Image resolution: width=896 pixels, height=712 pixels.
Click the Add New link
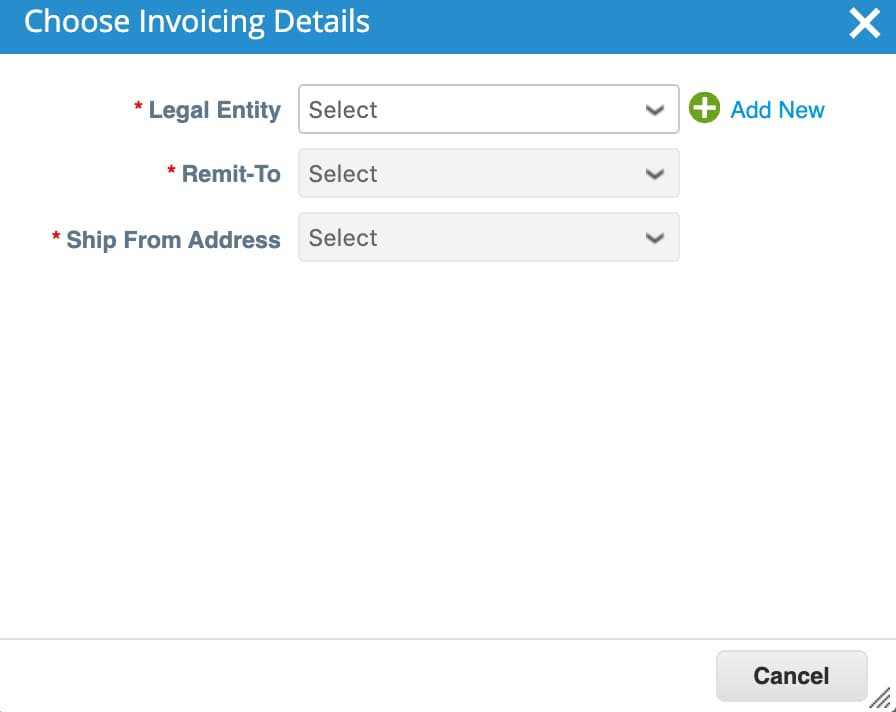778,109
